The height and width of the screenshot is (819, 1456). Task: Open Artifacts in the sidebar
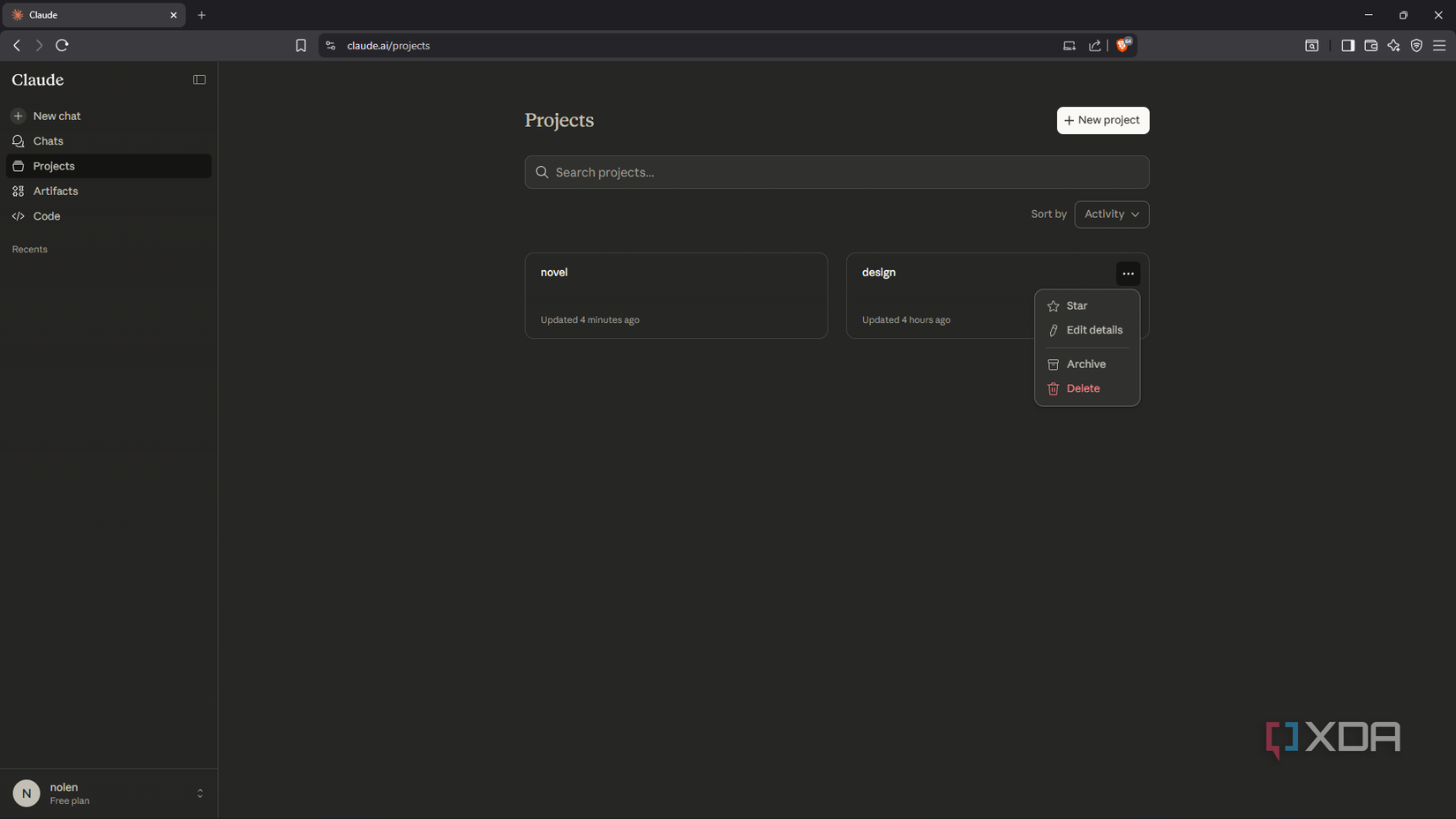[109, 191]
